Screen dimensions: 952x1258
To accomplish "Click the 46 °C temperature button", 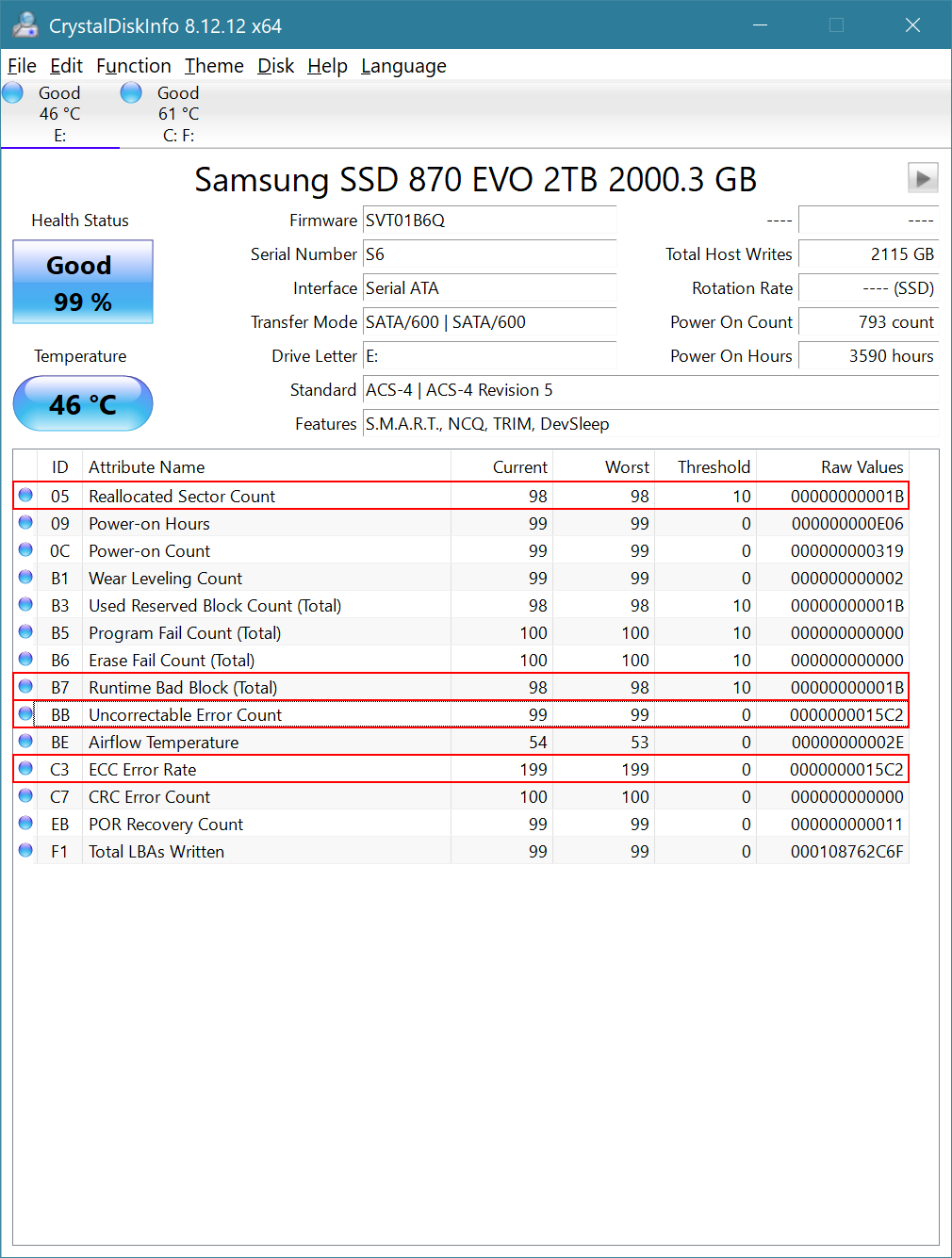I will (x=83, y=404).
